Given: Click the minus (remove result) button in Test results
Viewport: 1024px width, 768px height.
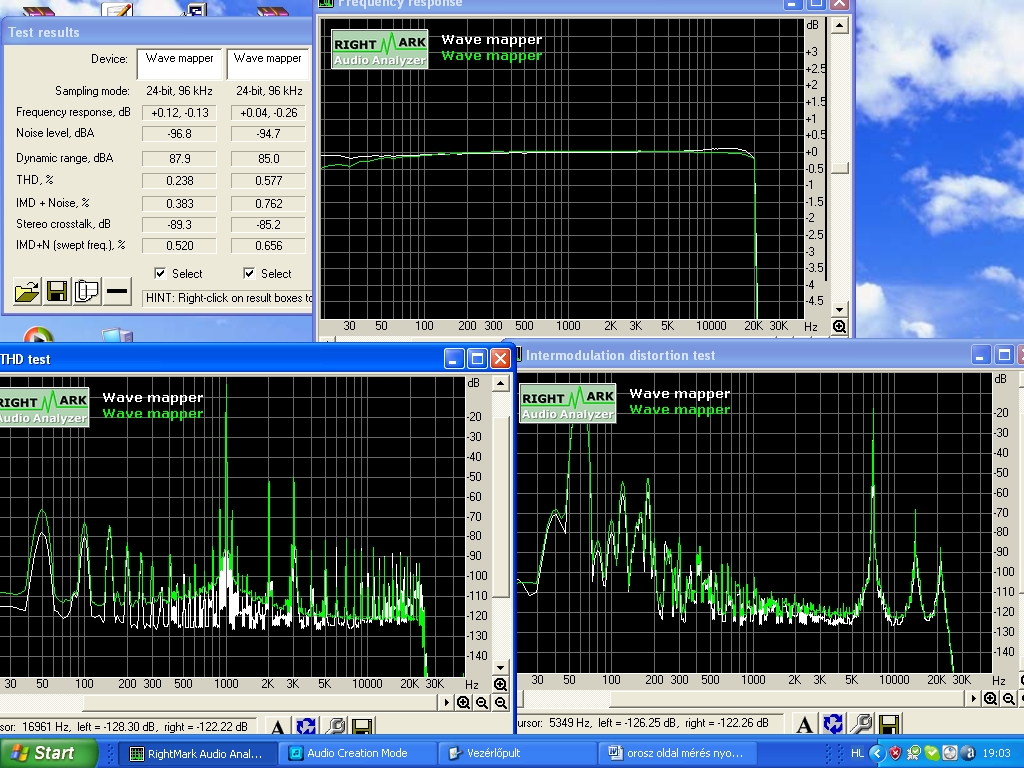Looking at the screenshot, I should 117,291.
